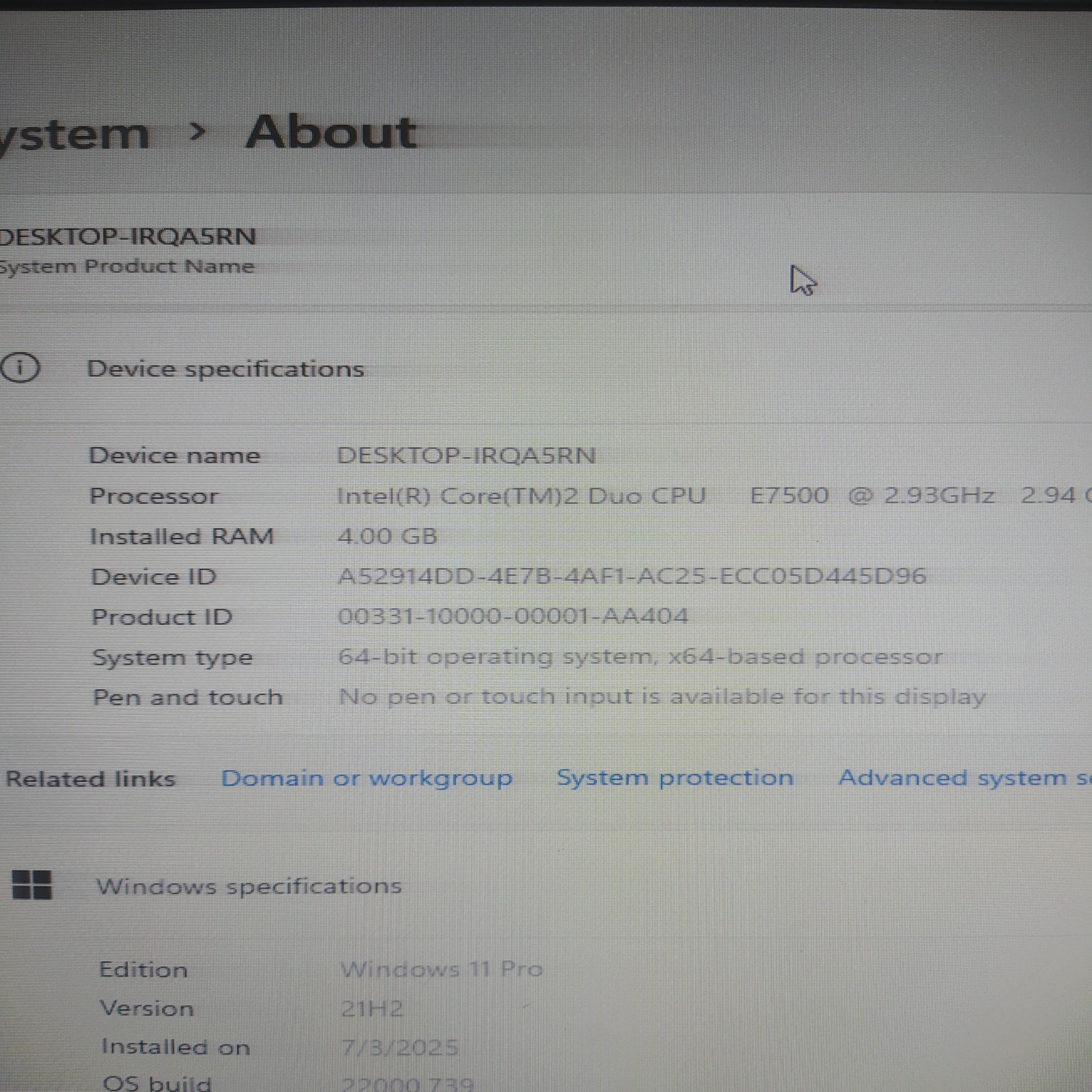Viewport: 1092px width, 1092px height.
Task: Click the OS build label
Action: 157,1083
